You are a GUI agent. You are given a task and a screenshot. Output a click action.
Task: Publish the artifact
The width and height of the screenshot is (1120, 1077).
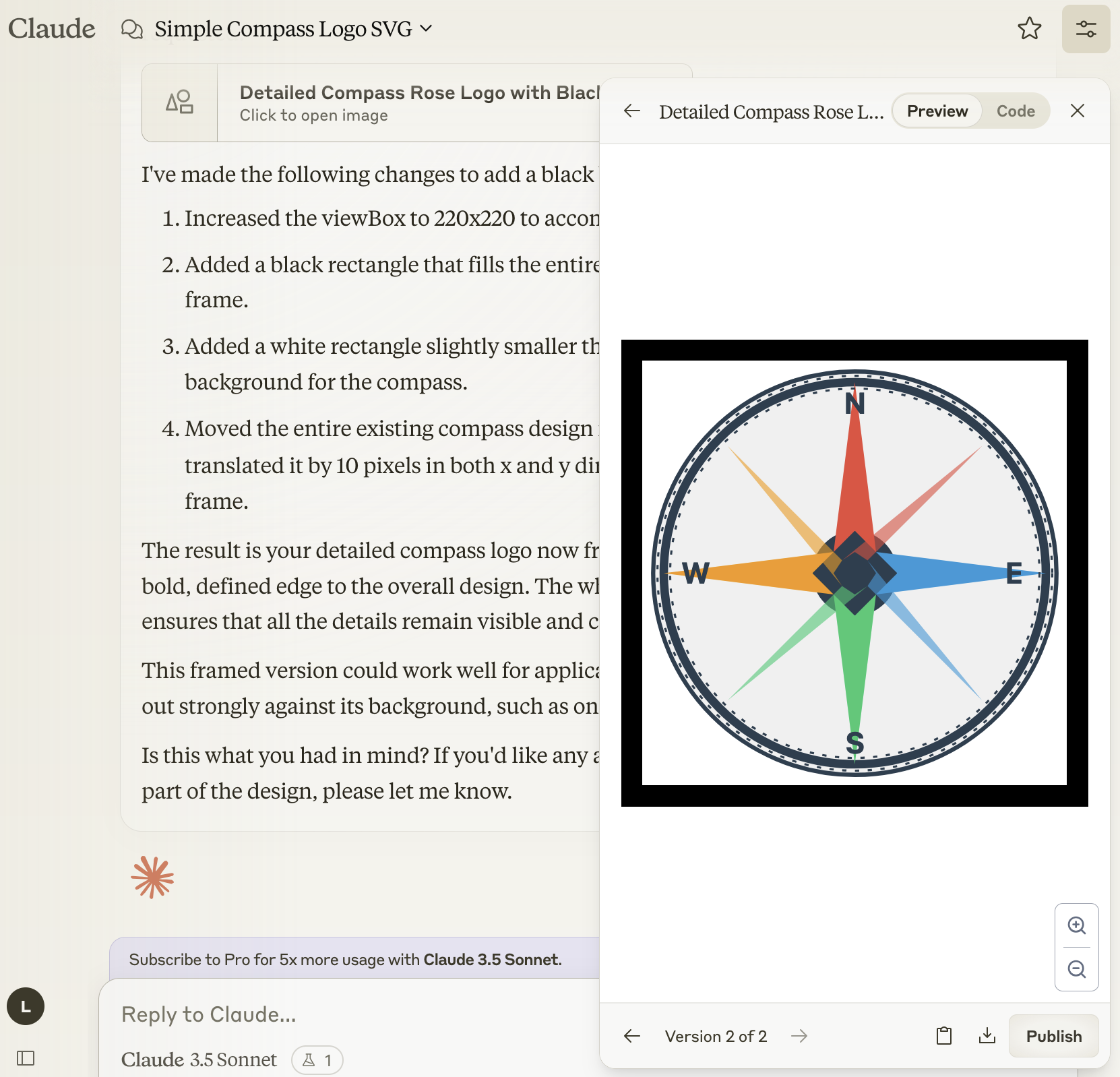click(1053, 1036)
